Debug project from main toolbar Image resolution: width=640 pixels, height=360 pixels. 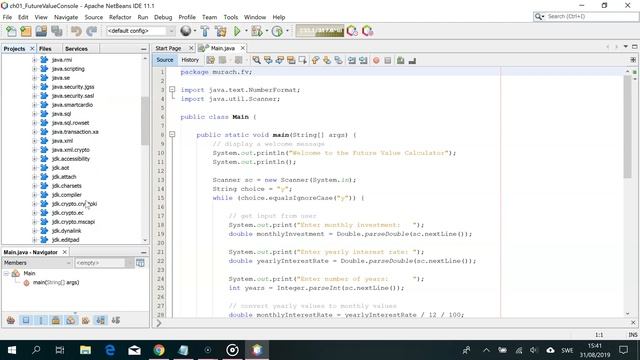pos(257,31)
